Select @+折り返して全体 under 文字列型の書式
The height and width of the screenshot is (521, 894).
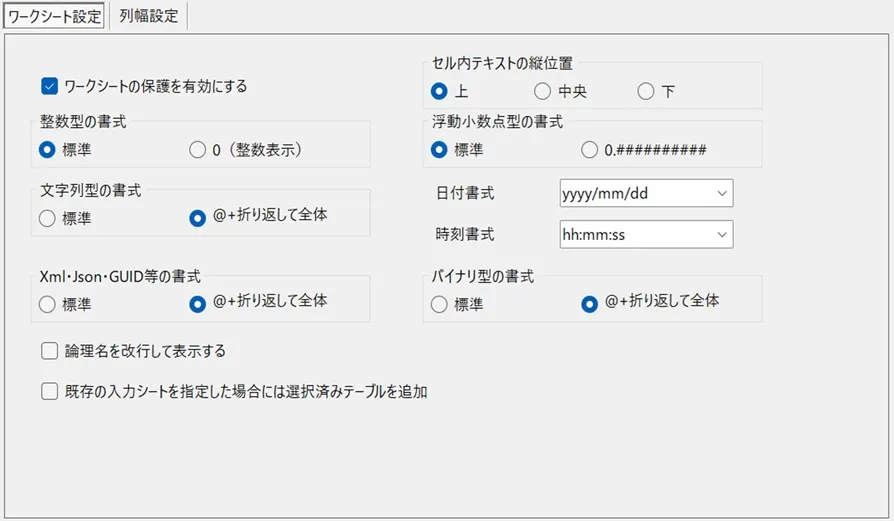[197, 218]
